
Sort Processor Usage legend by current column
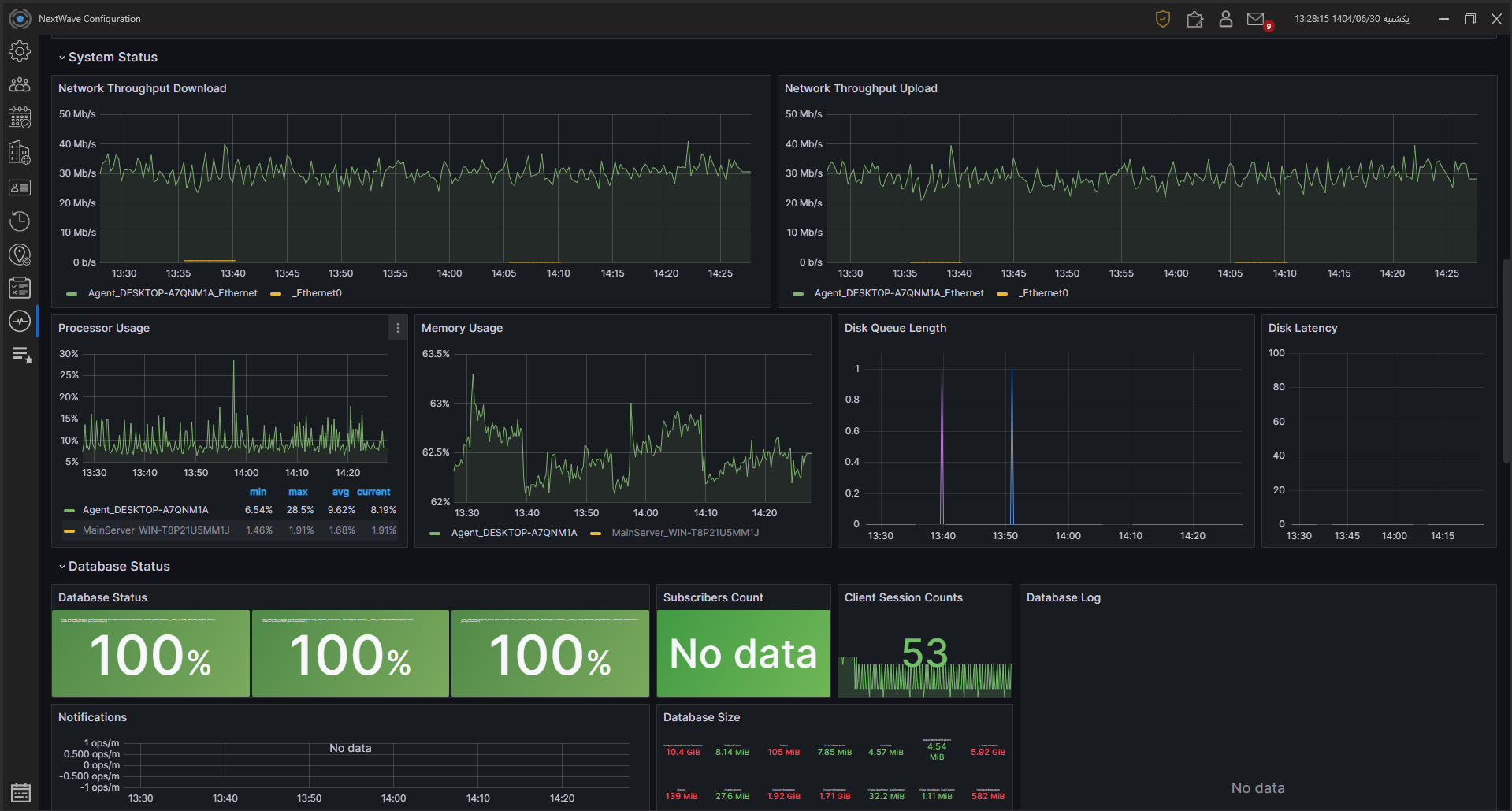coord(373,492)
